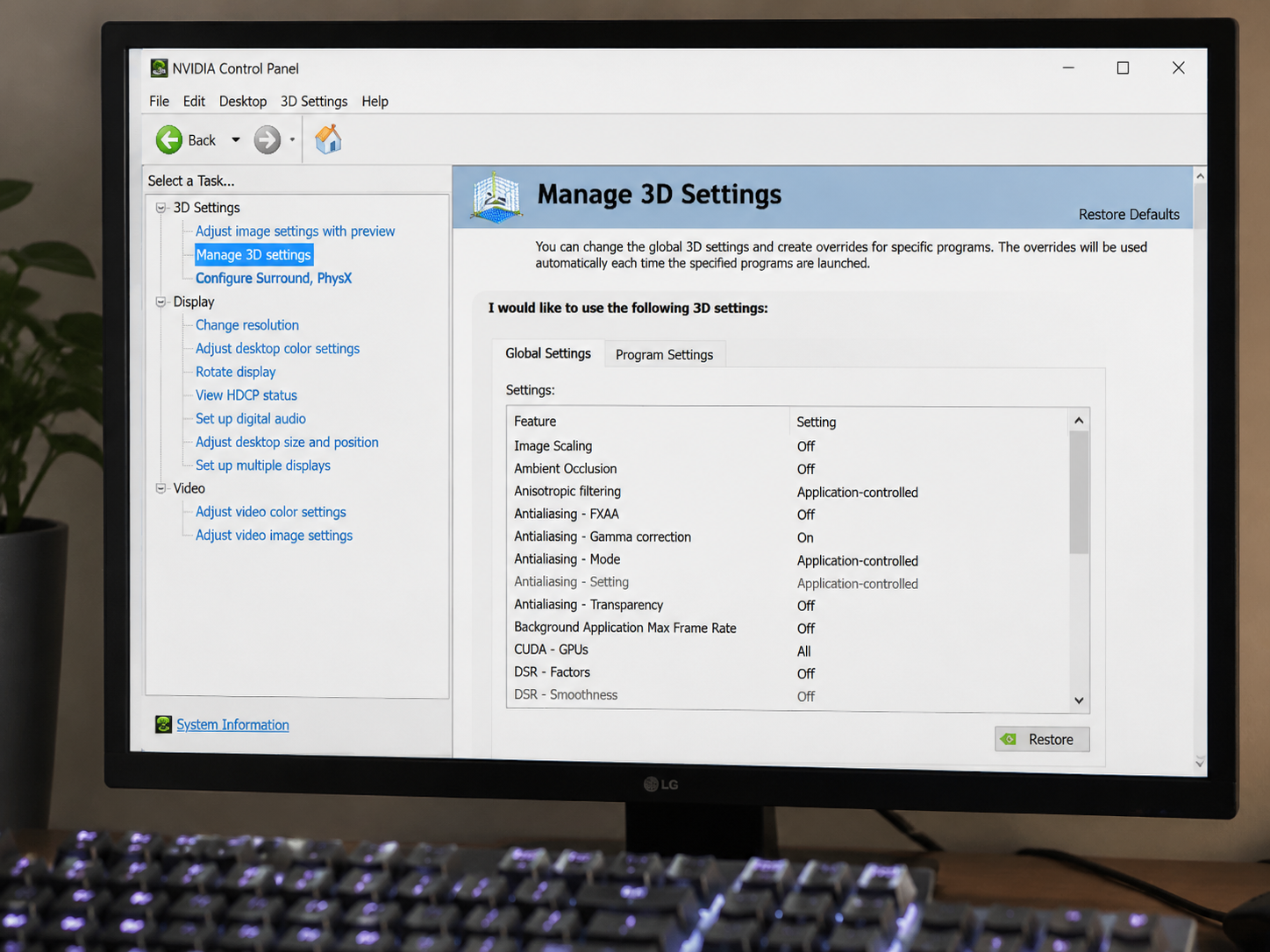Click the On value for Gamma correction
This screenshot has width=1270, height=952.
coord(805,537)
